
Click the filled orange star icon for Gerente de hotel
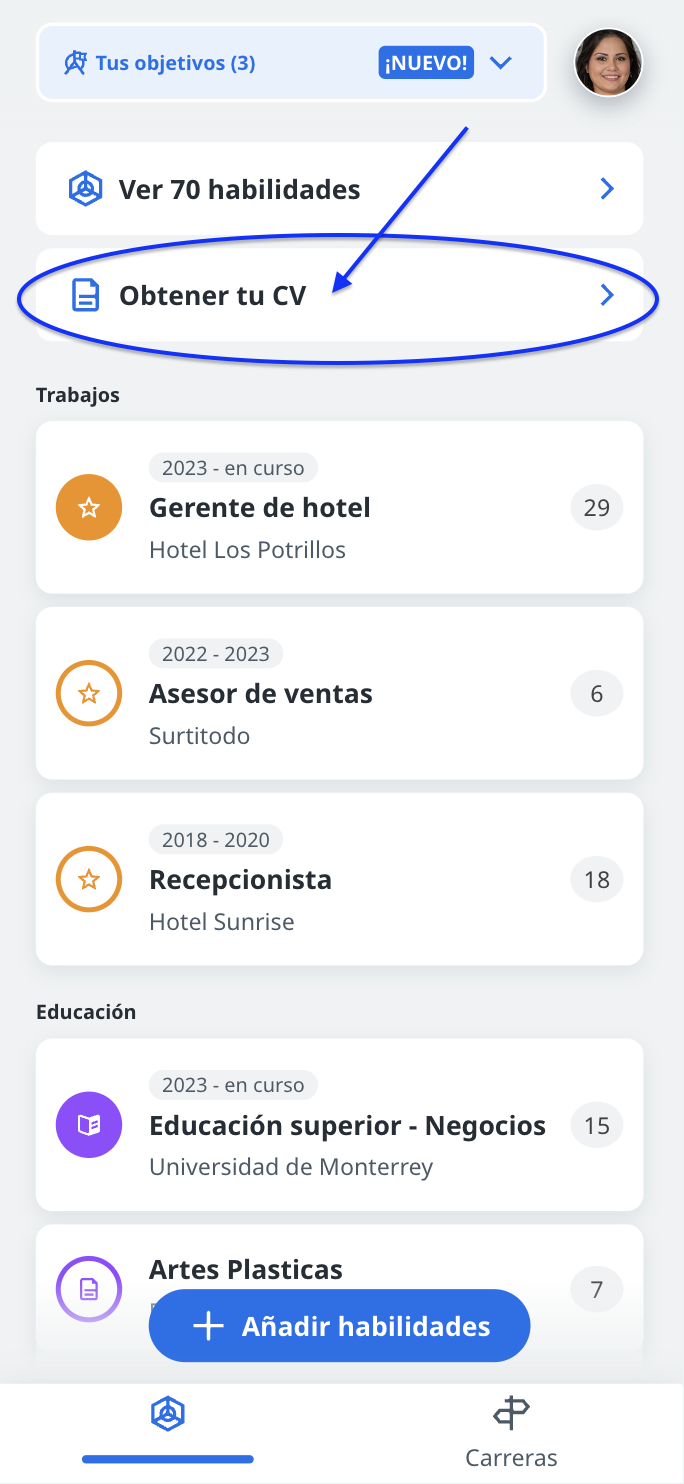tap(89, 508)
